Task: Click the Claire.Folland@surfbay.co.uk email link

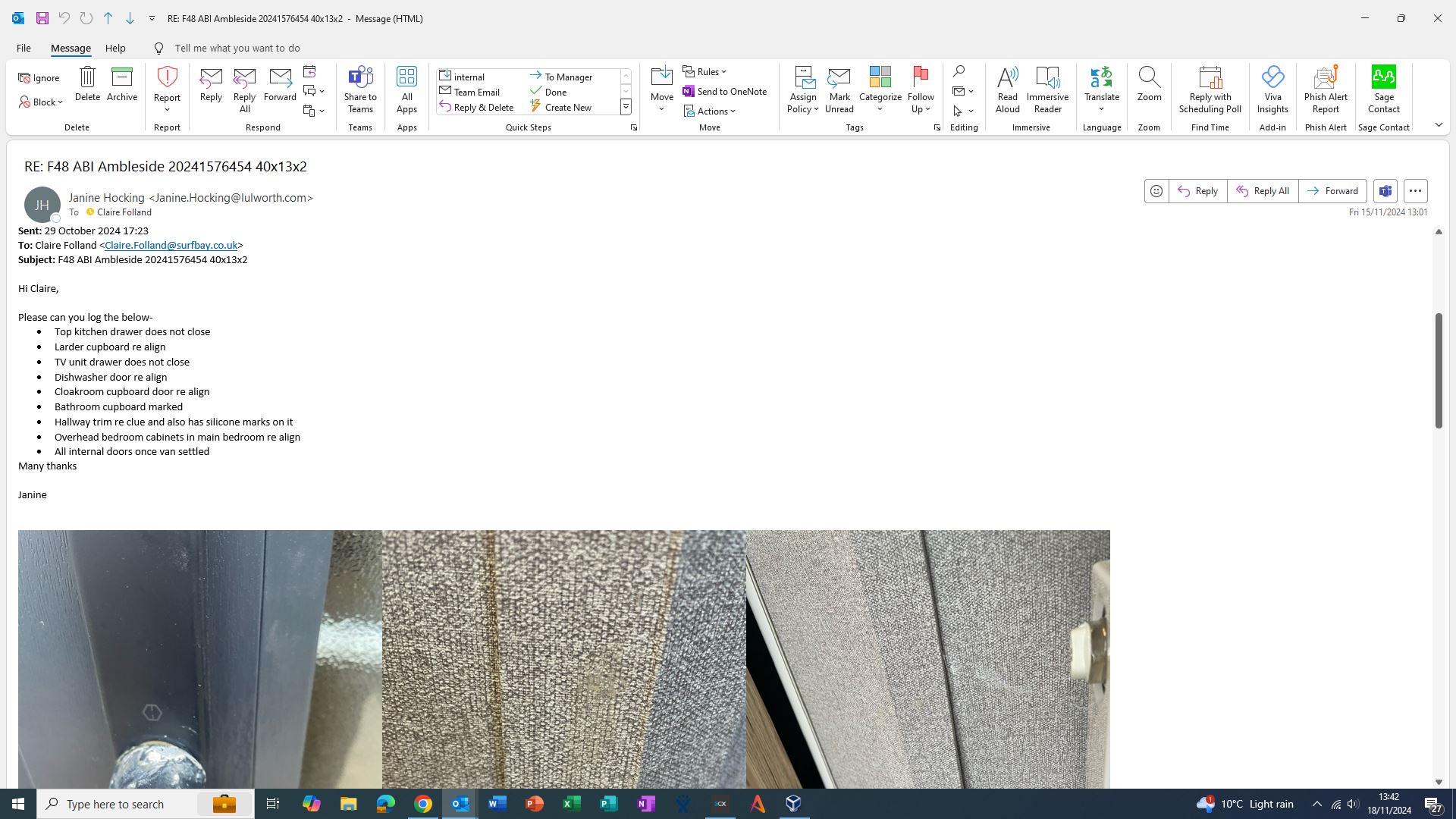Action: tap(171, 245)
